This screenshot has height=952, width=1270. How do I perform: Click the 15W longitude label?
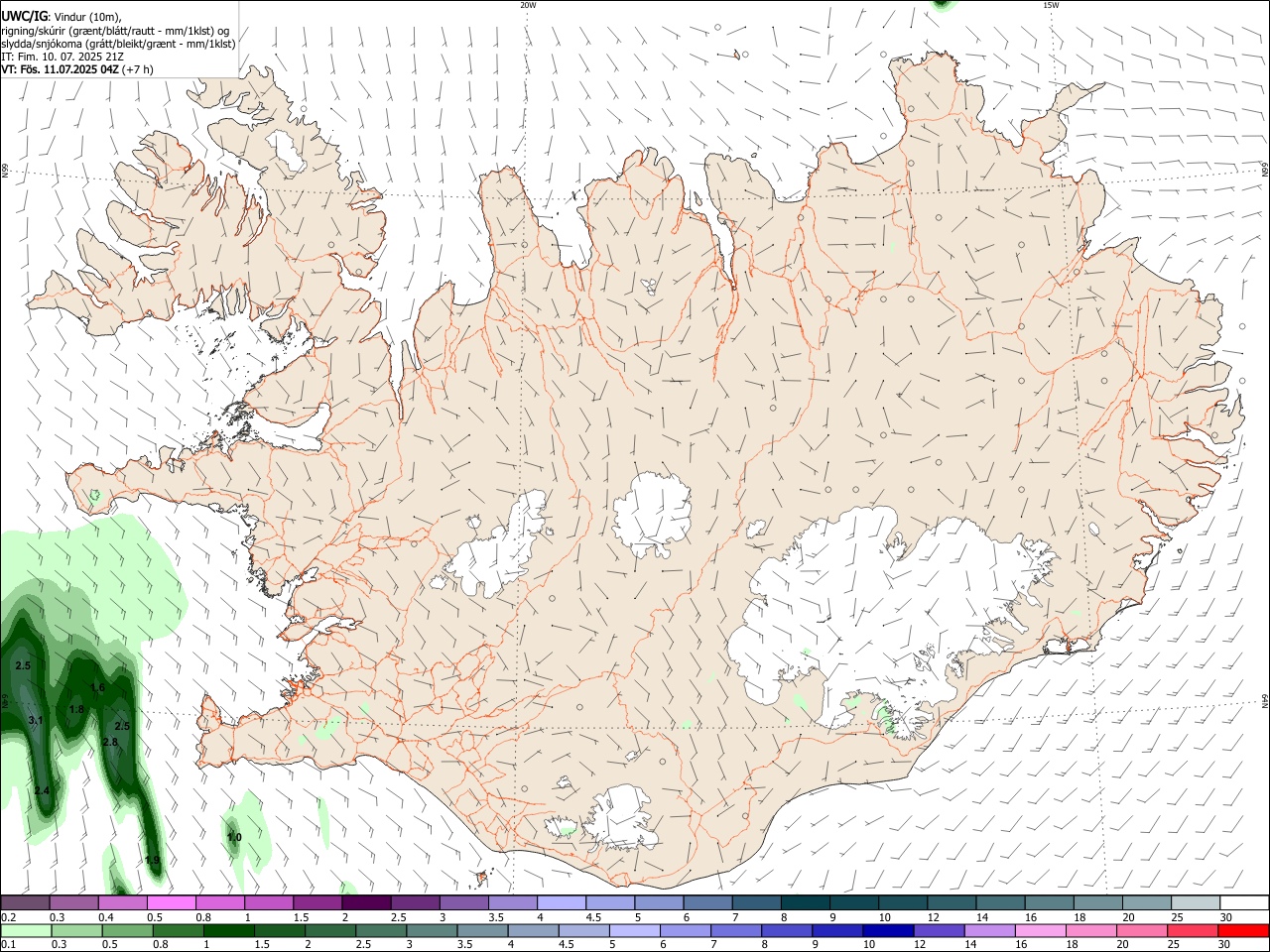pos(1051,5)
